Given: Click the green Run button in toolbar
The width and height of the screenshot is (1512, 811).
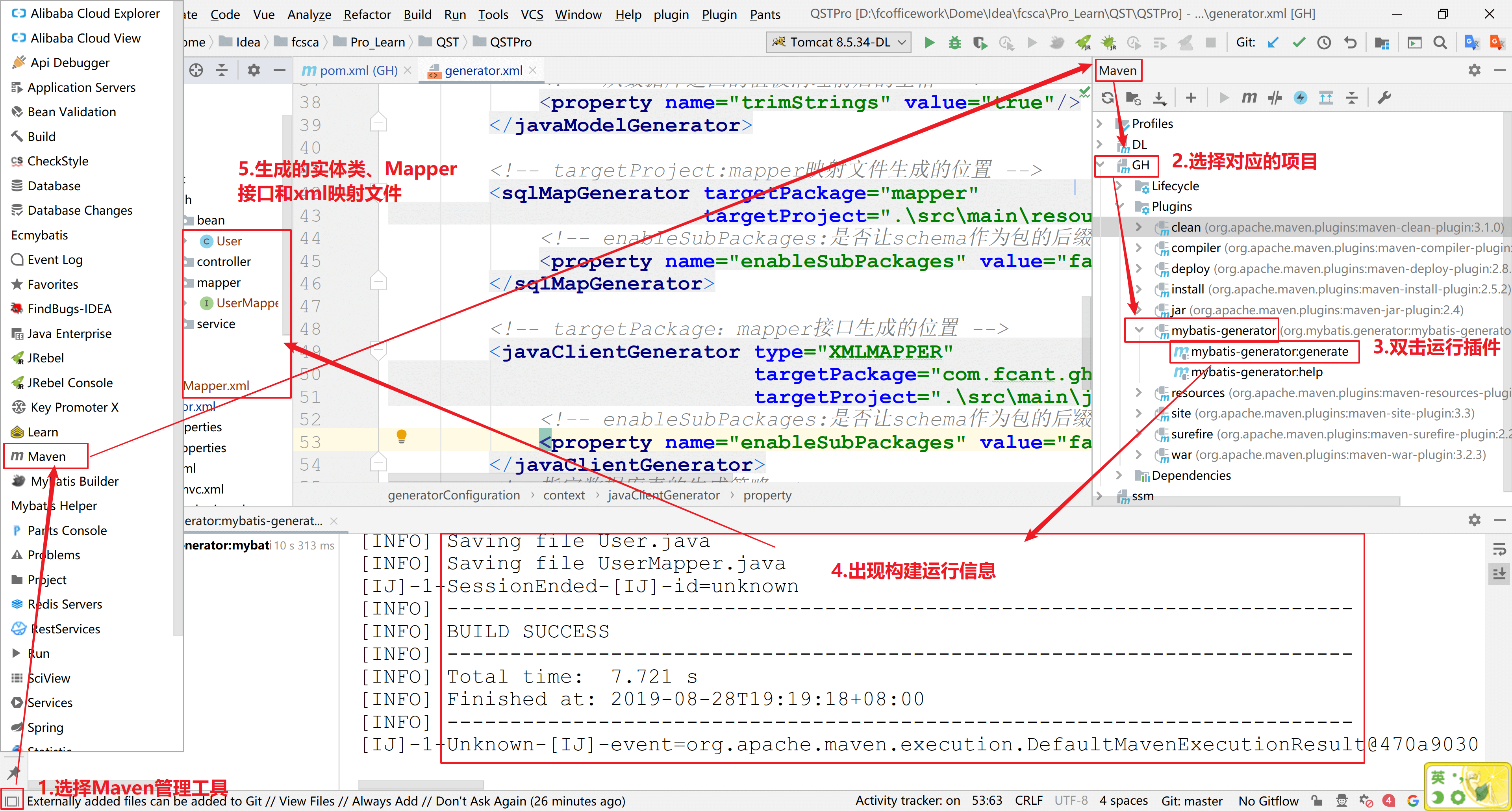Looking at the screenshot, I should pos(929,42).
